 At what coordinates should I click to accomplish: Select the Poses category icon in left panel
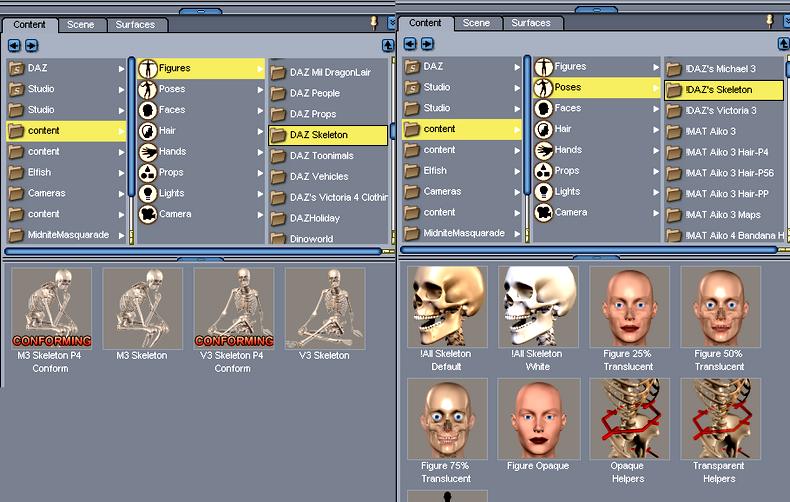pyautogui.click(x=148, y=89)
